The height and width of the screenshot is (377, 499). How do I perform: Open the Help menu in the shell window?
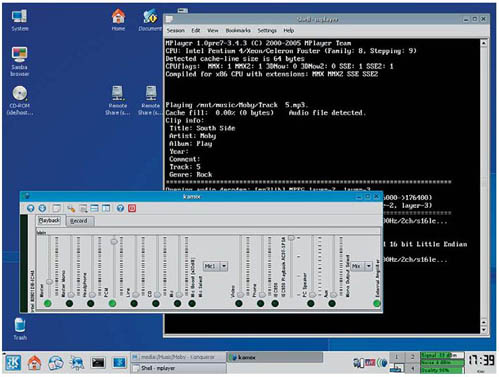point(289,30)
